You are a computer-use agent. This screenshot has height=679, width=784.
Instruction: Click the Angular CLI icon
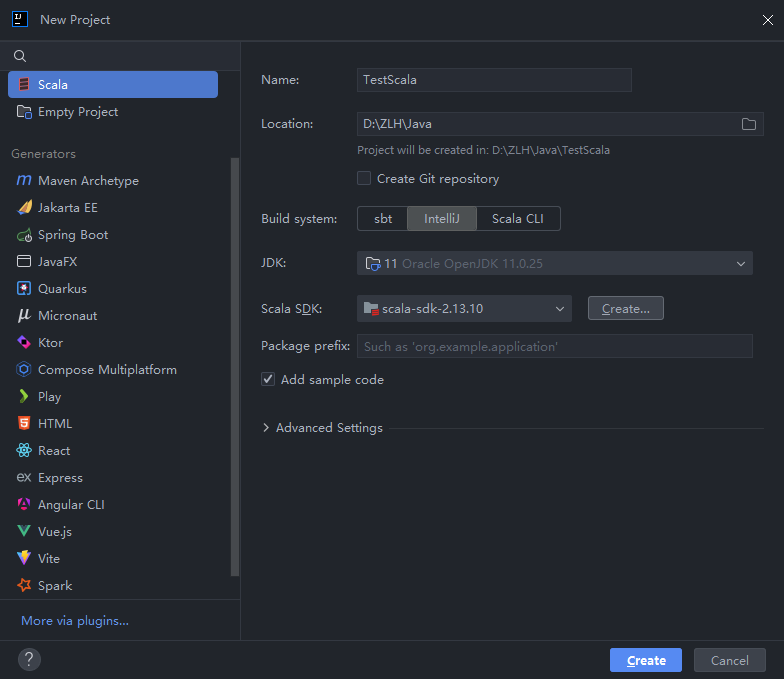(24, 504)
